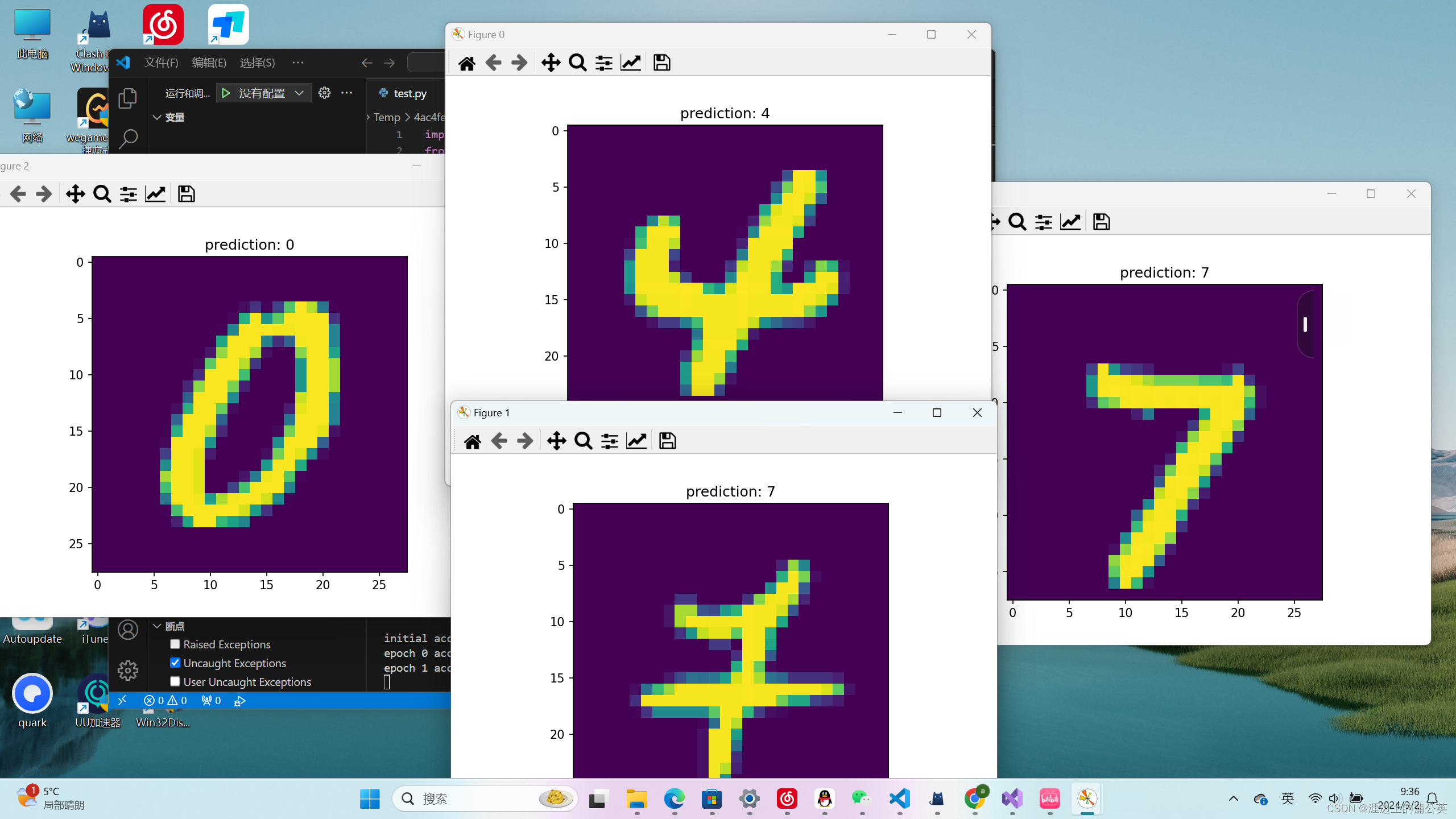Check User Uncaught Exceptions option
The image size is (1456, 819).
pos(175,681)
